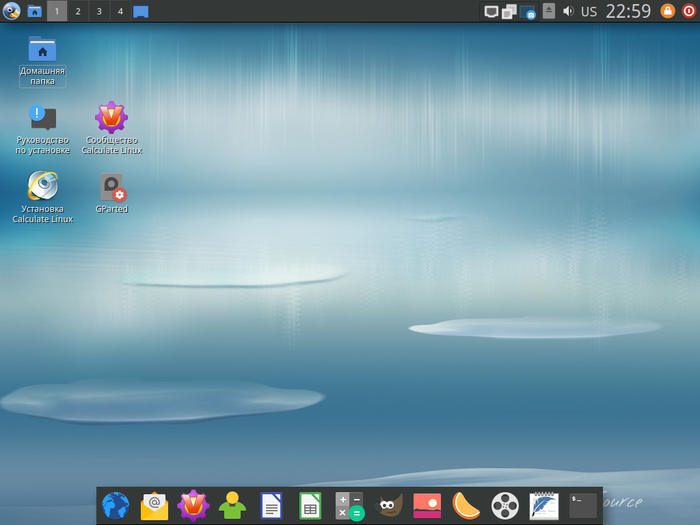Open the mail client envelope in dock

click(x=154, y=506)
